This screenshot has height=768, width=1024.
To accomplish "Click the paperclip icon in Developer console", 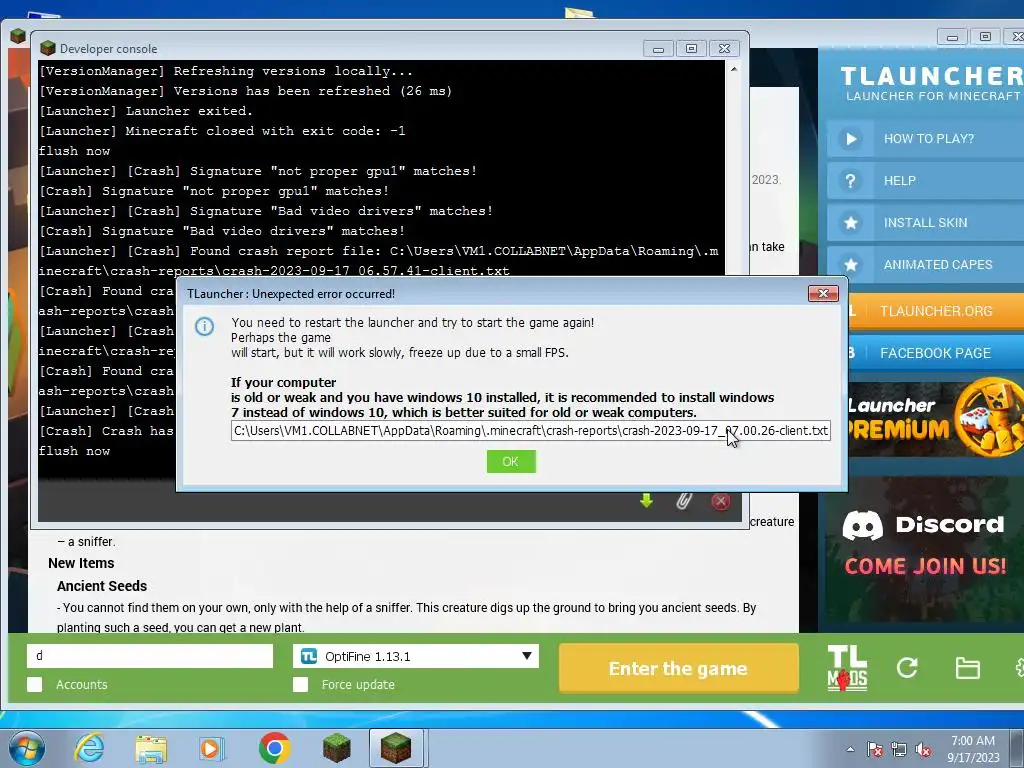I will click(x=684, y=501).
